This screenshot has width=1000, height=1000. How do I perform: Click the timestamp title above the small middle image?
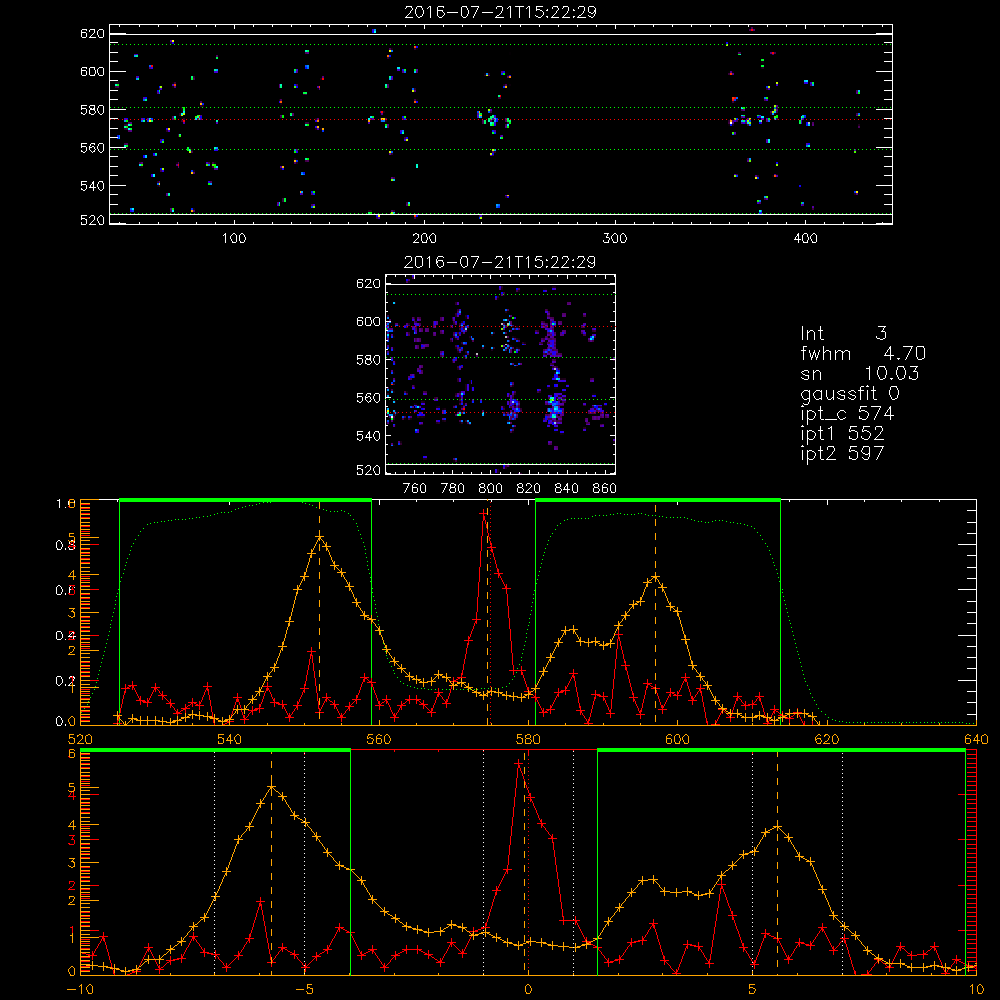500,262
